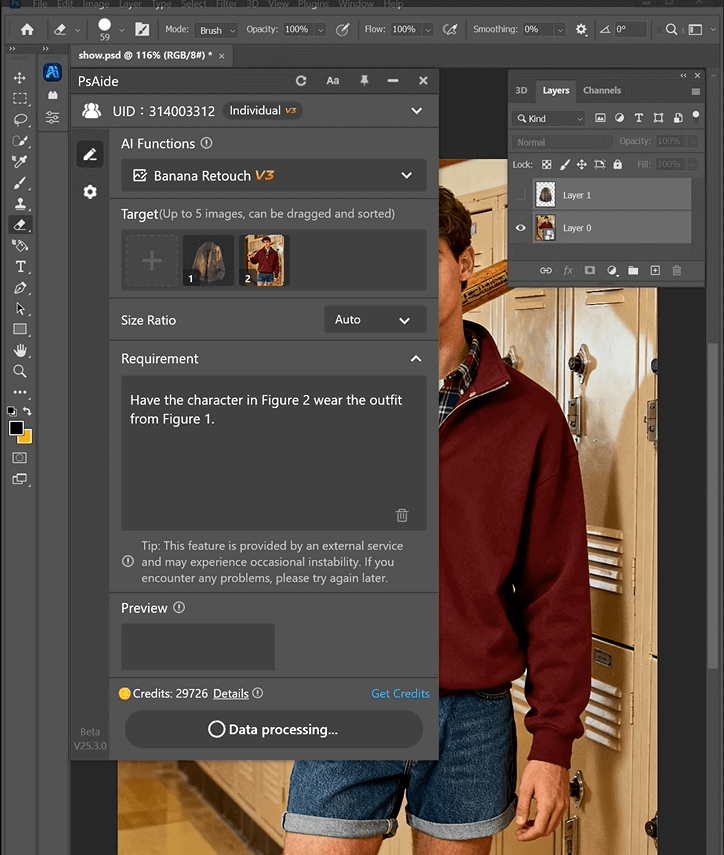Collapse the Requirement section
The width and height of the screenshot is (724, 855).
pos(416,359)
